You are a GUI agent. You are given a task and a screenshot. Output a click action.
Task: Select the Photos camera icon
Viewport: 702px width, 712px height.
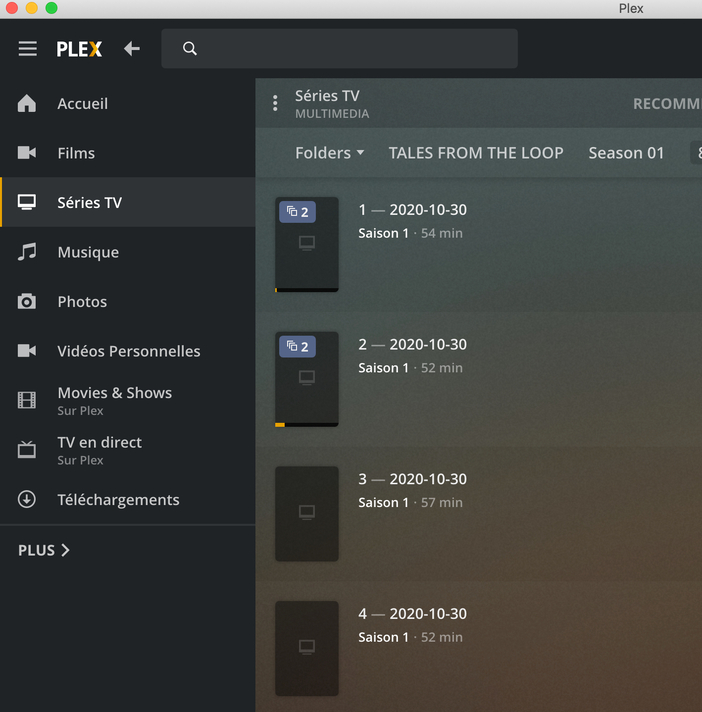point(27,301)
